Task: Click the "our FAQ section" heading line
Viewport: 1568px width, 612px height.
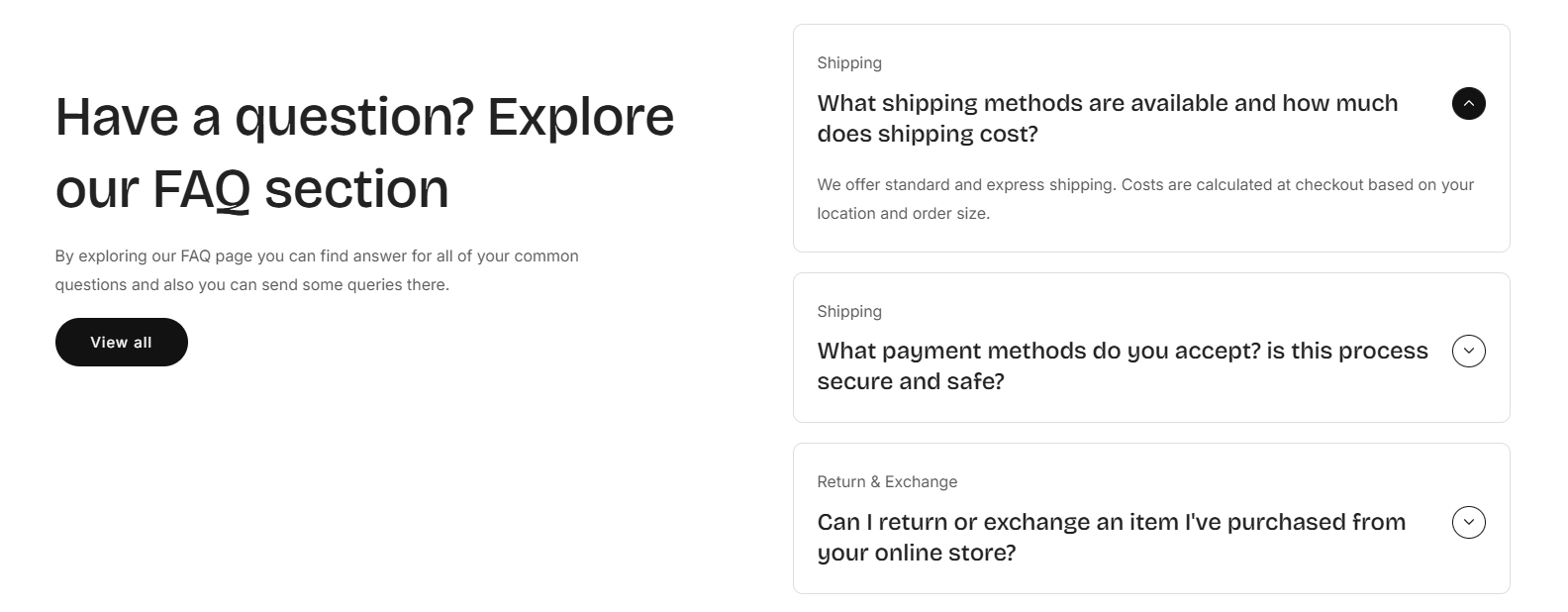Action: 251,189
